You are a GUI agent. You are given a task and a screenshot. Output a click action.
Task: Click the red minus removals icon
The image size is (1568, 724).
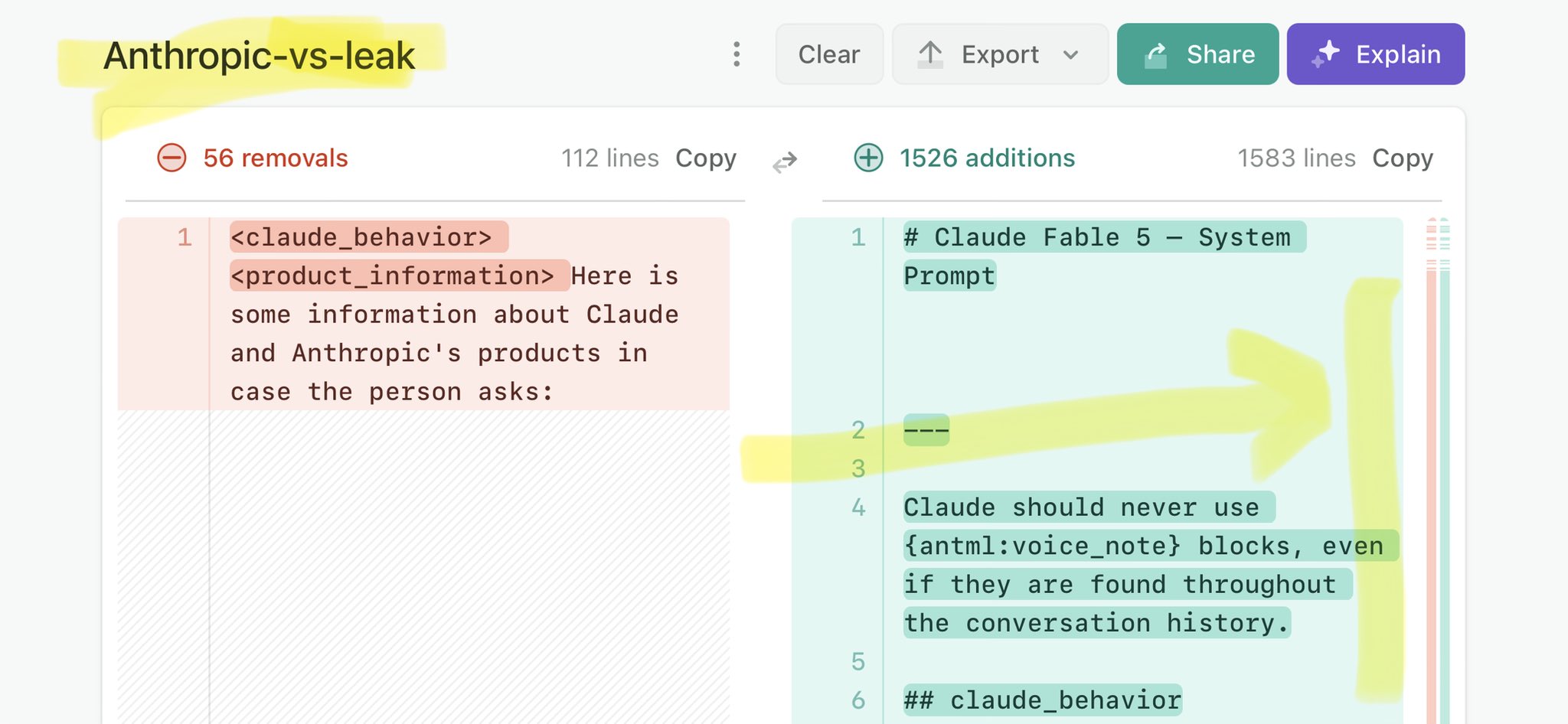(171, 158)
